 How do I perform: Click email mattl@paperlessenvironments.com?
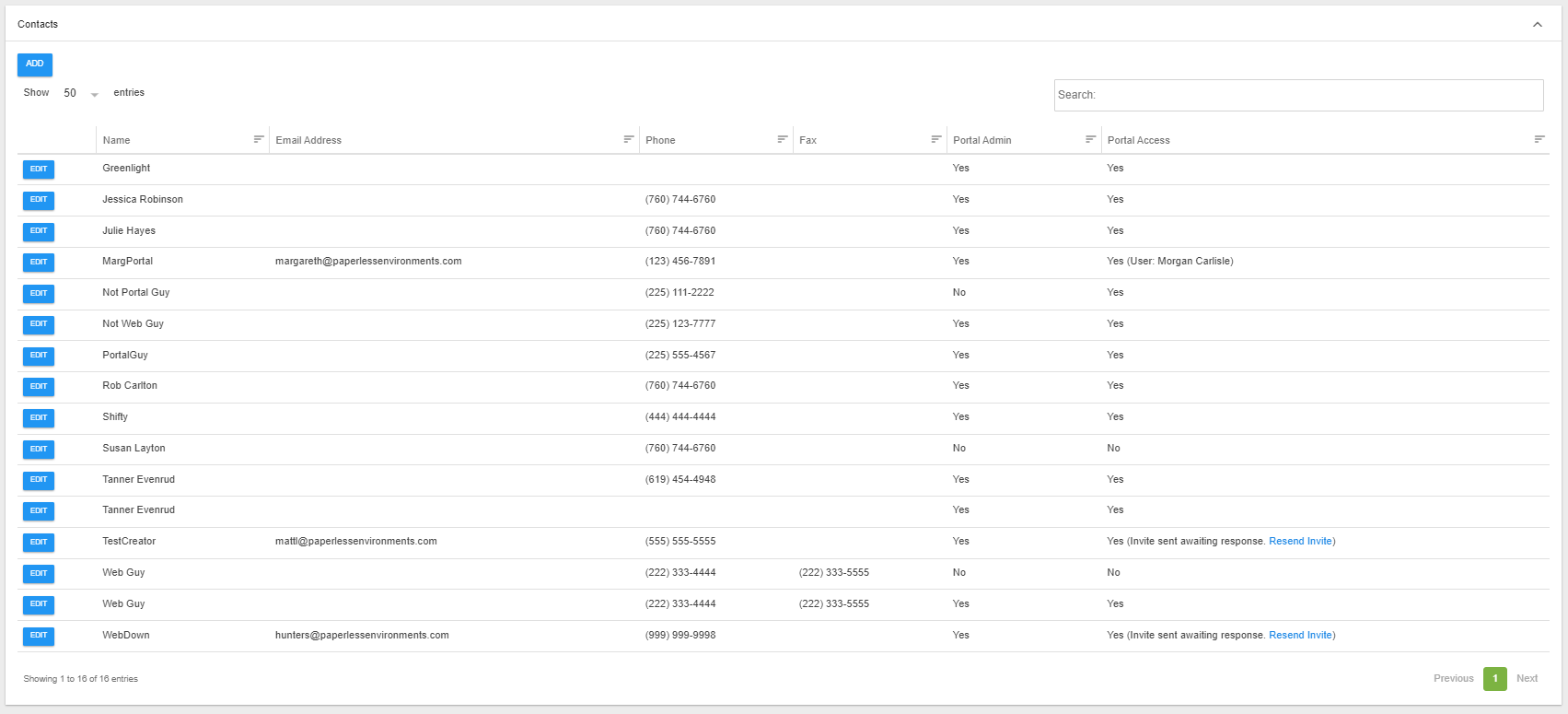[x=356, y=542]
